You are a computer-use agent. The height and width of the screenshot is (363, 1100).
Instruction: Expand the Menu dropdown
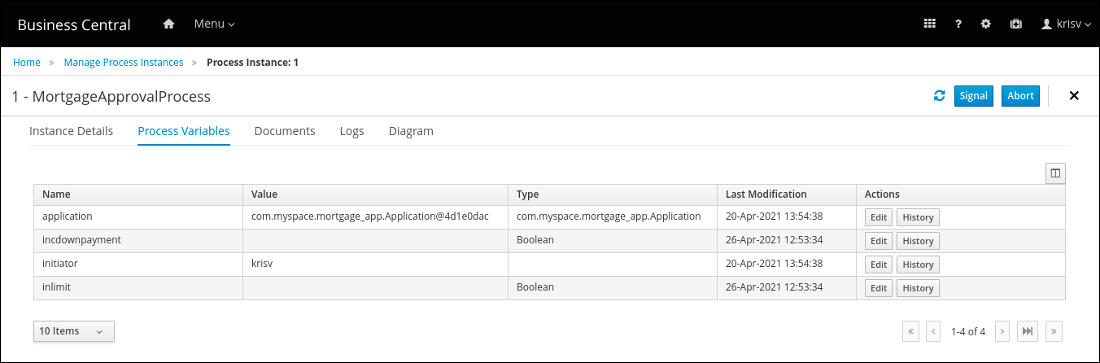pos(214,24)
